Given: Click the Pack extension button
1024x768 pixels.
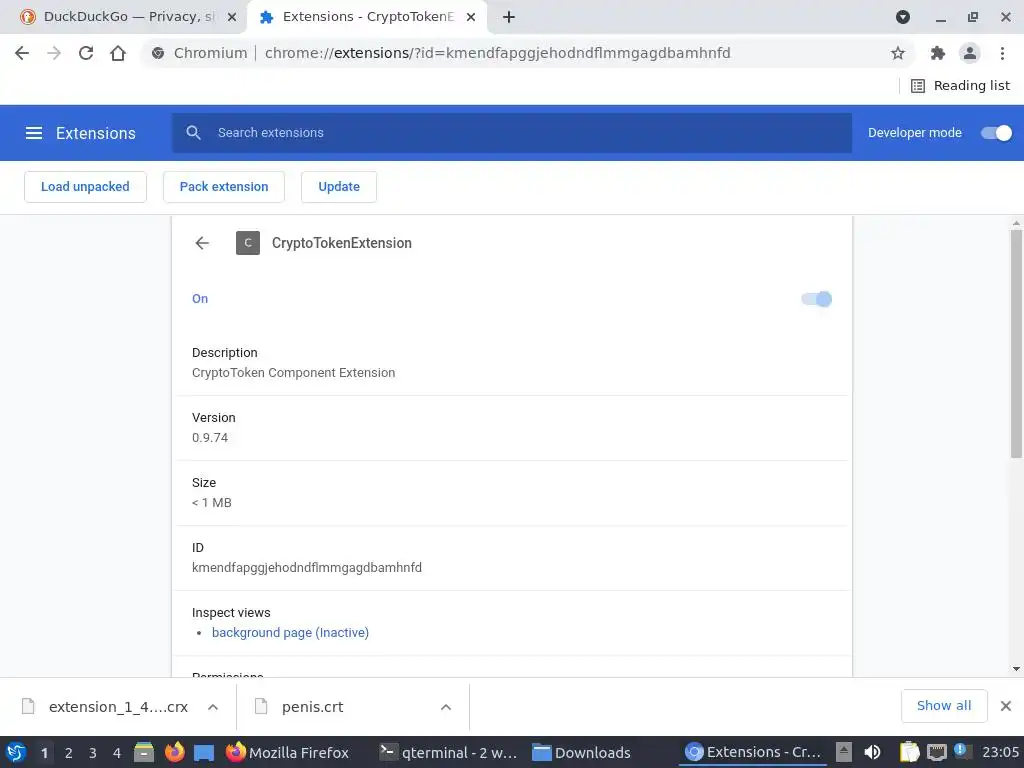Looking at the screenshot, I should [x=224, y=187].
